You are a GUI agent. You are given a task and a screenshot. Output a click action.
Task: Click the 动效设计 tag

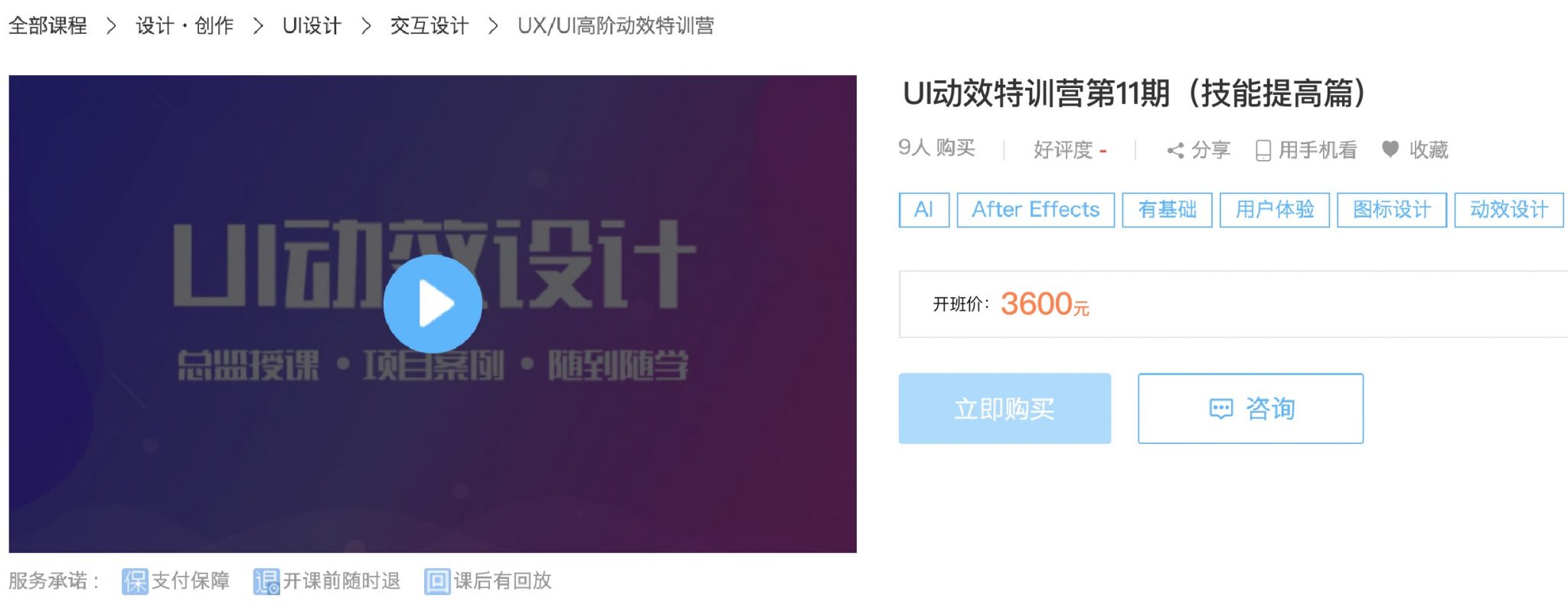pyautogui.click(x=1509, y=210)
